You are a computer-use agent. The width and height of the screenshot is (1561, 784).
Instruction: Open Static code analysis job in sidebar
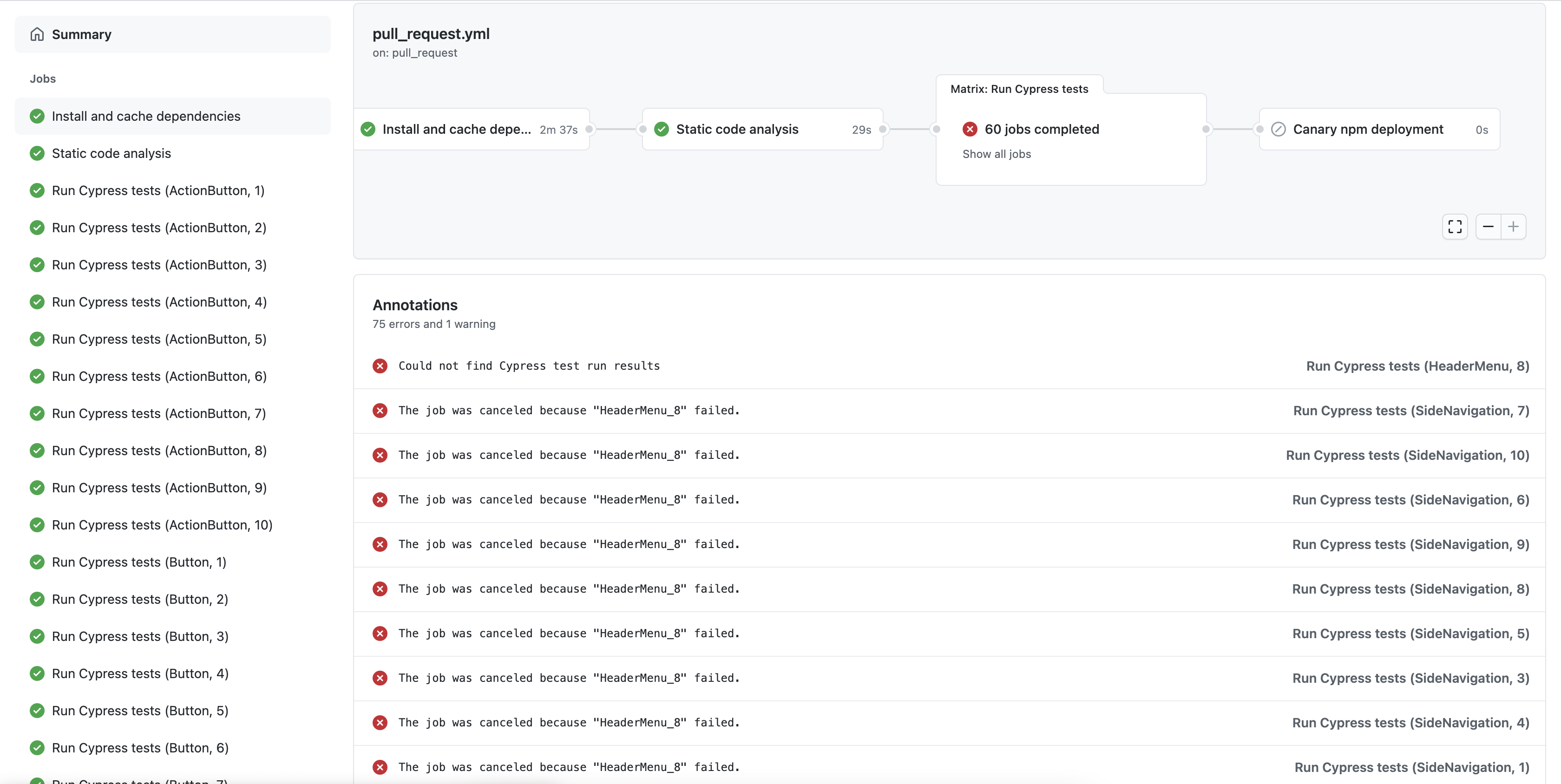coord(173,153)
